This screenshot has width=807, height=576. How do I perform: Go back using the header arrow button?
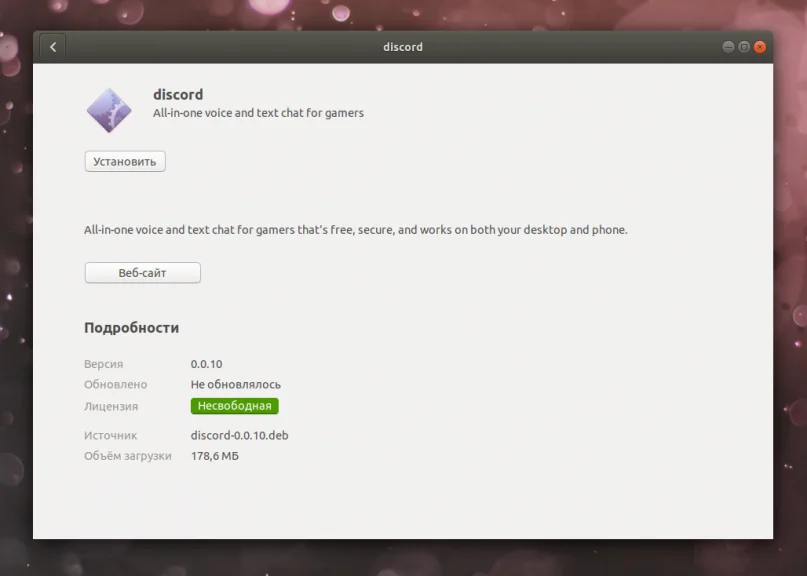[x=53, y=47]
